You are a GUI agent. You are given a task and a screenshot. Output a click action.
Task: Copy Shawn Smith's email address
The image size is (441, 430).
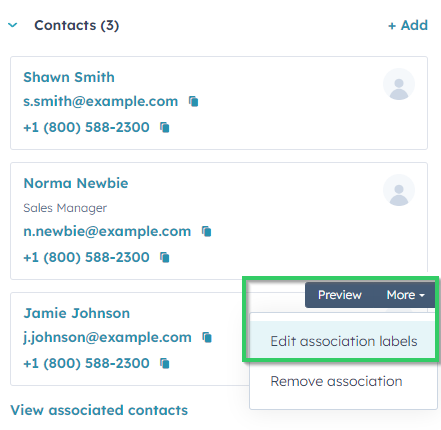(x=194, y=101)
